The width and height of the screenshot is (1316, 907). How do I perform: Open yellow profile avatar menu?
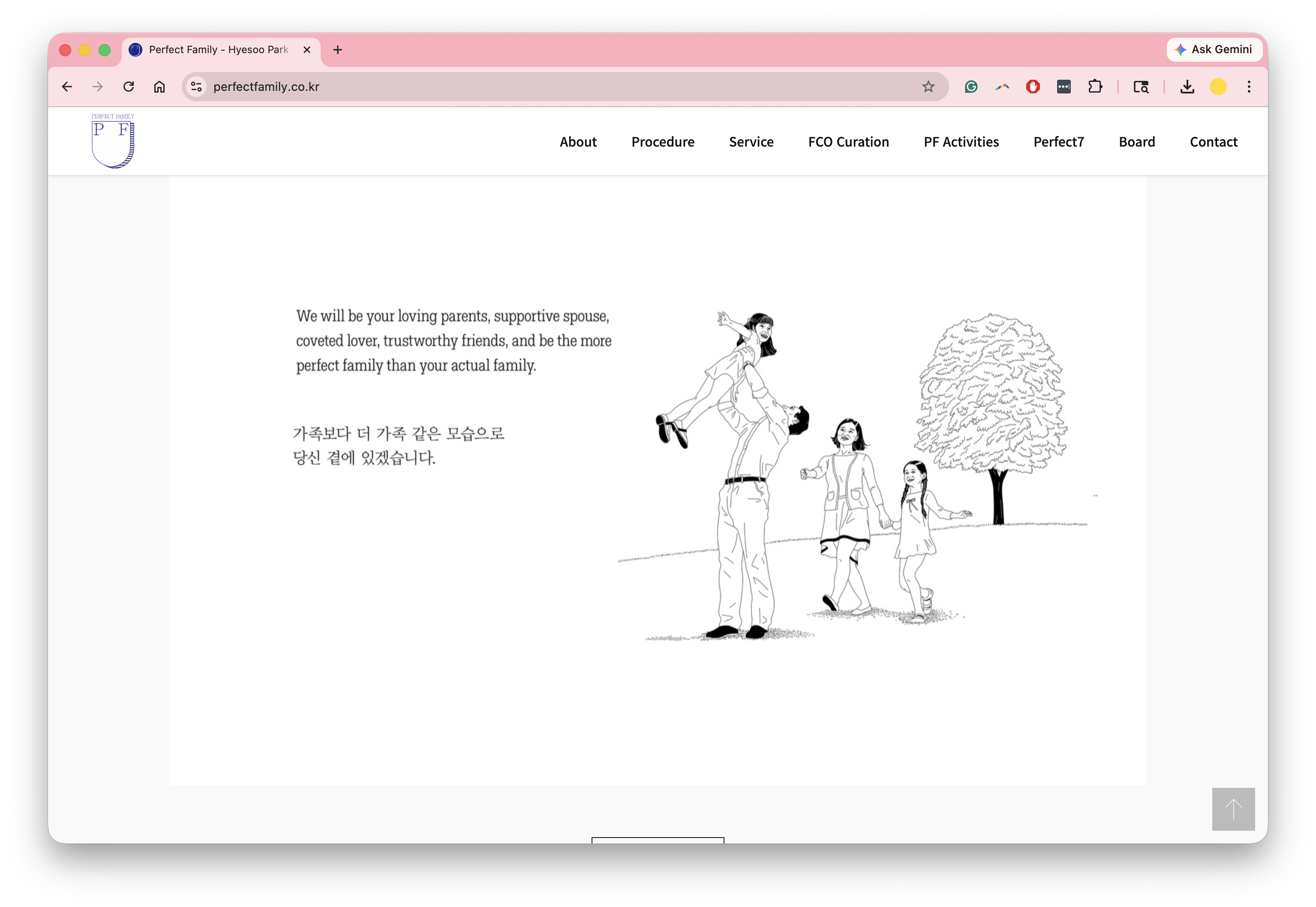pos(1218,87)
